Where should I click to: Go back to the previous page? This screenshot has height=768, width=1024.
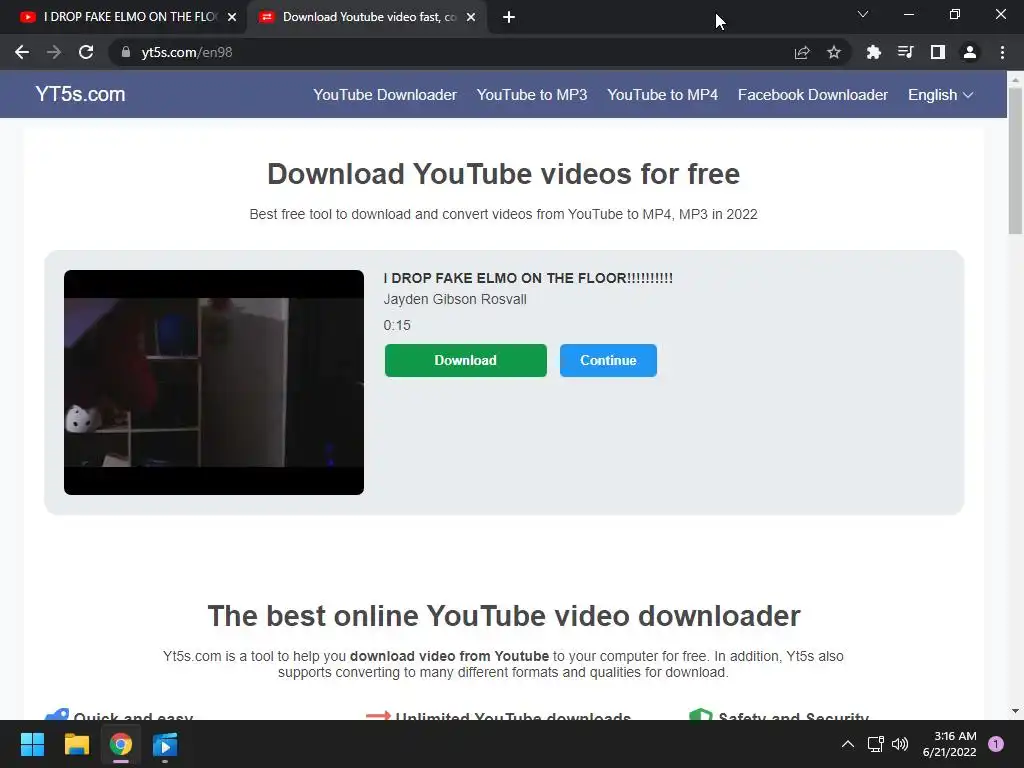tap(22, 52)
